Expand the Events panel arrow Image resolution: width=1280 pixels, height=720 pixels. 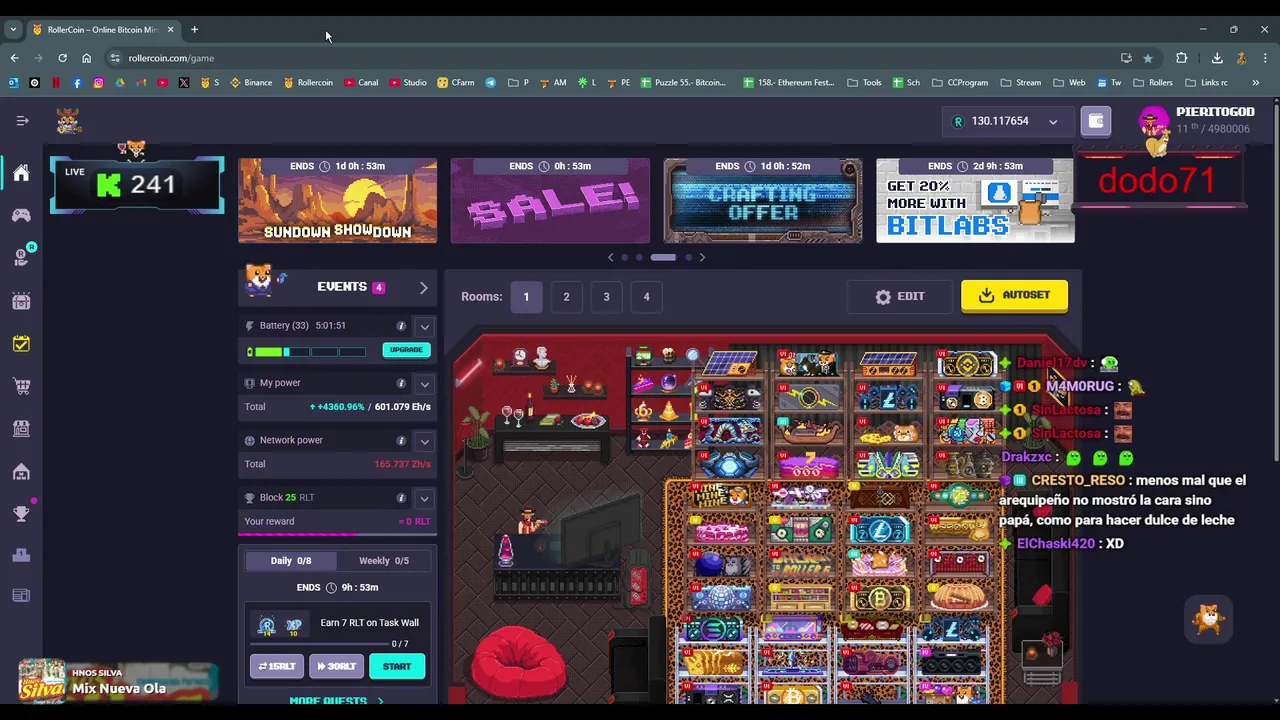click(424, 288)
